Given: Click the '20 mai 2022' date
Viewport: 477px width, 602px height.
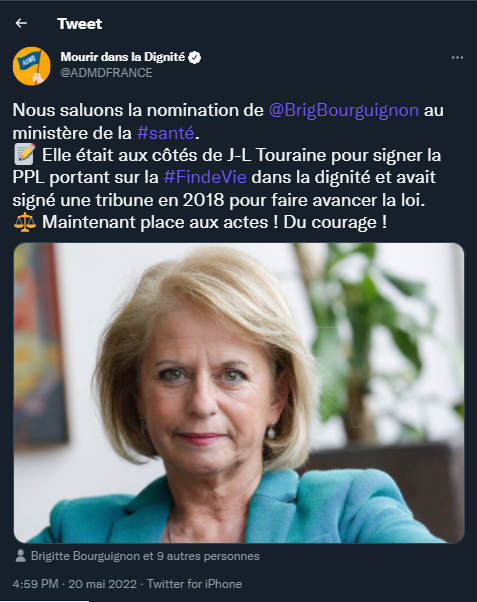Looking at the screenshot, I should tap(103, 584).
